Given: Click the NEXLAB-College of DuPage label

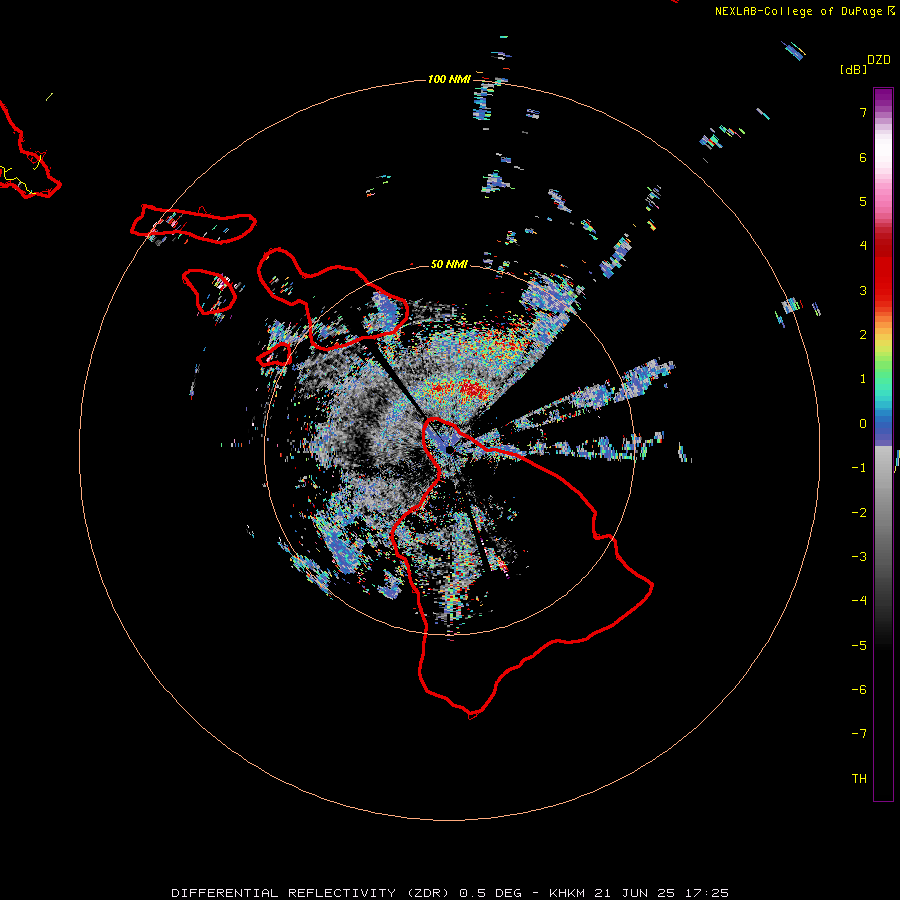Looking at the screenshot, I should [798, 11].
